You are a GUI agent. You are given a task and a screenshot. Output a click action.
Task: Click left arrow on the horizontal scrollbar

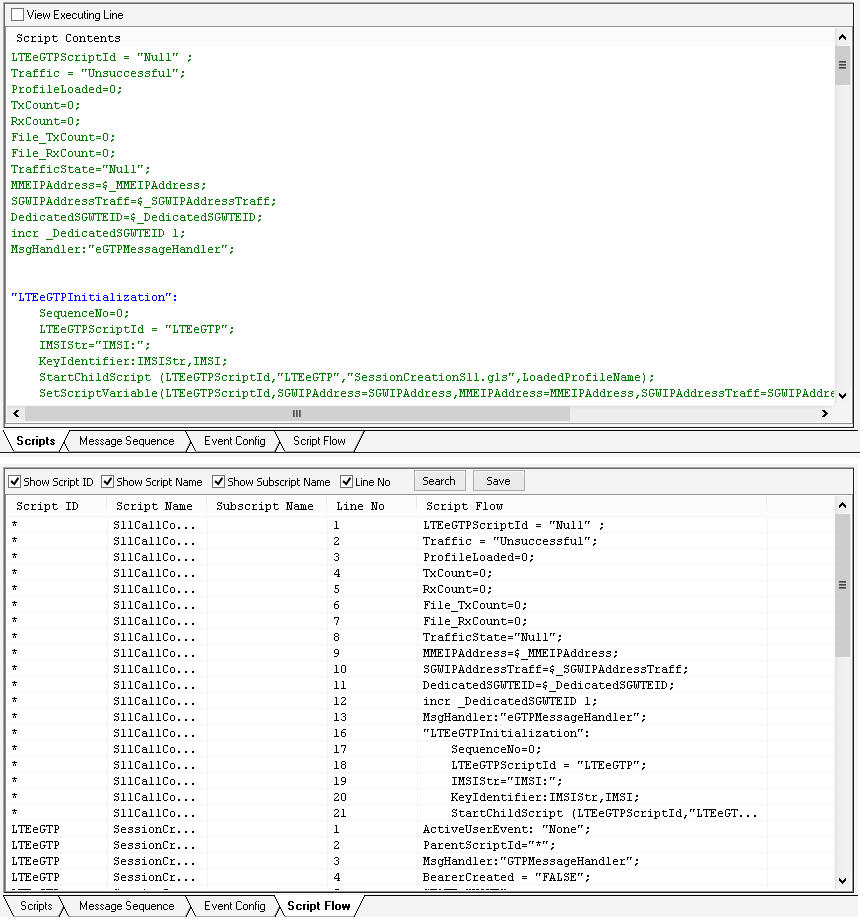[x=15, y=413]
